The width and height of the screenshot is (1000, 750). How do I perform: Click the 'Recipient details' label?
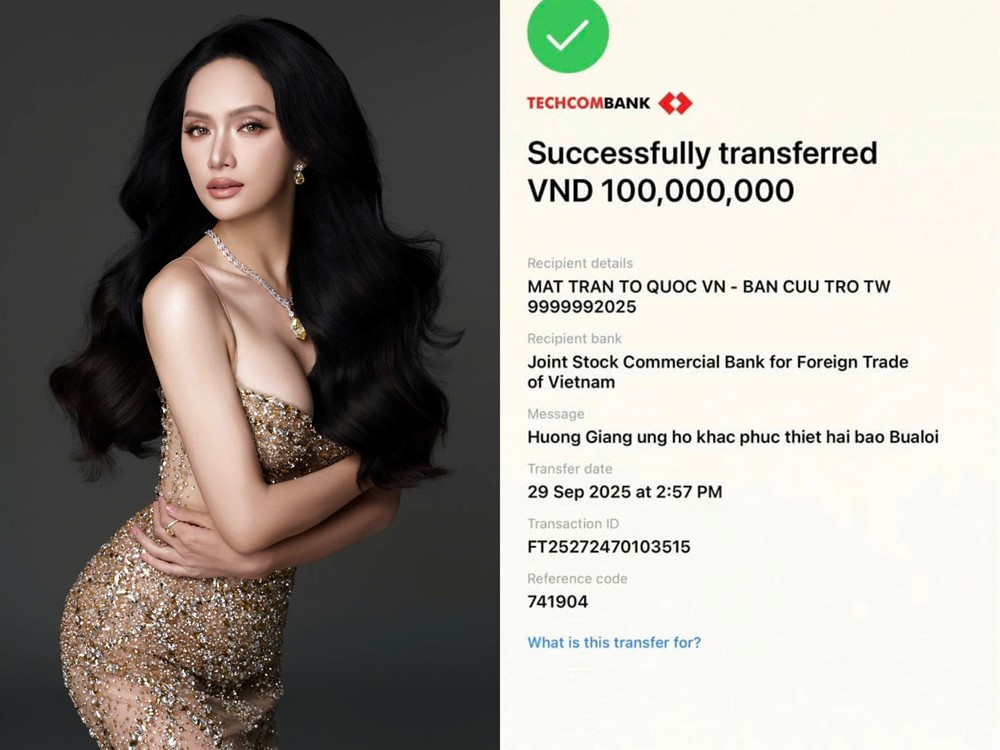580,263
